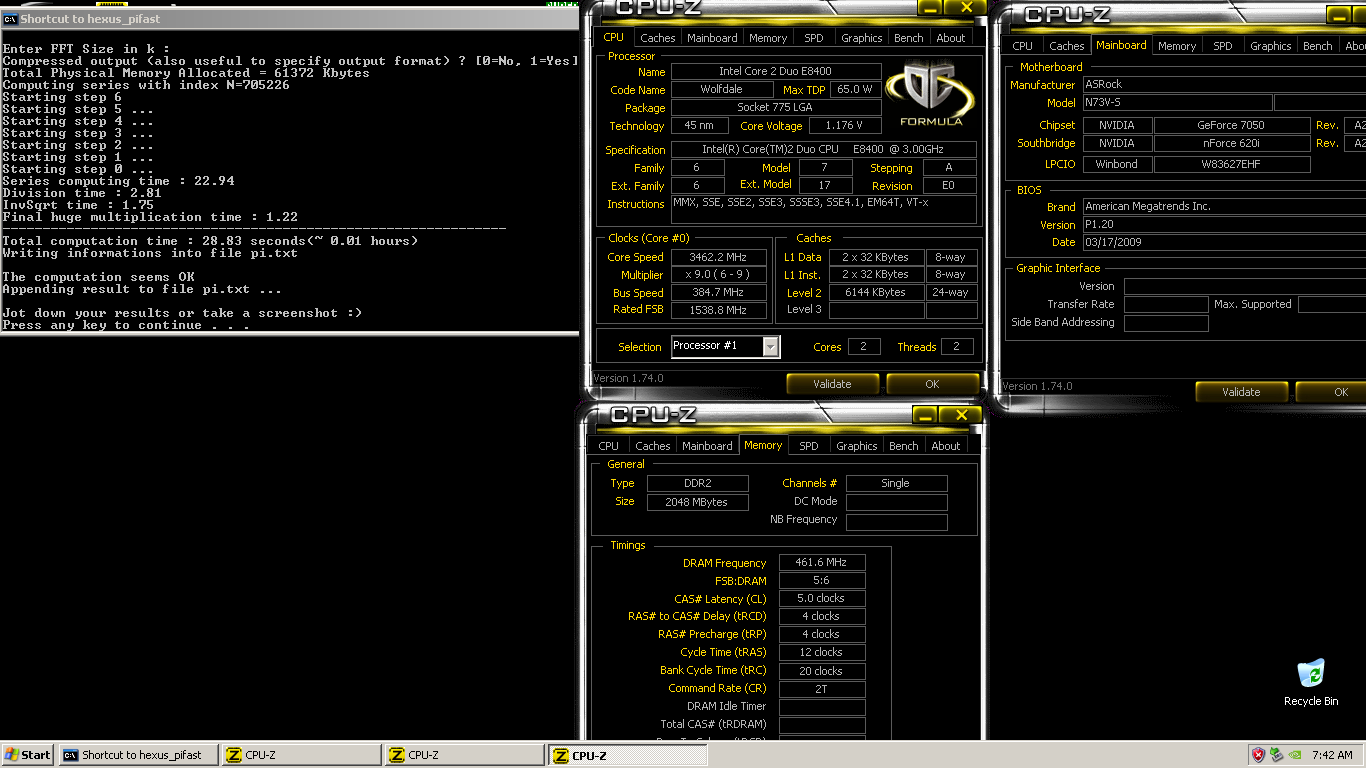
Task: Click Validate in CPU-Z processor window
Action: [832, 384]
